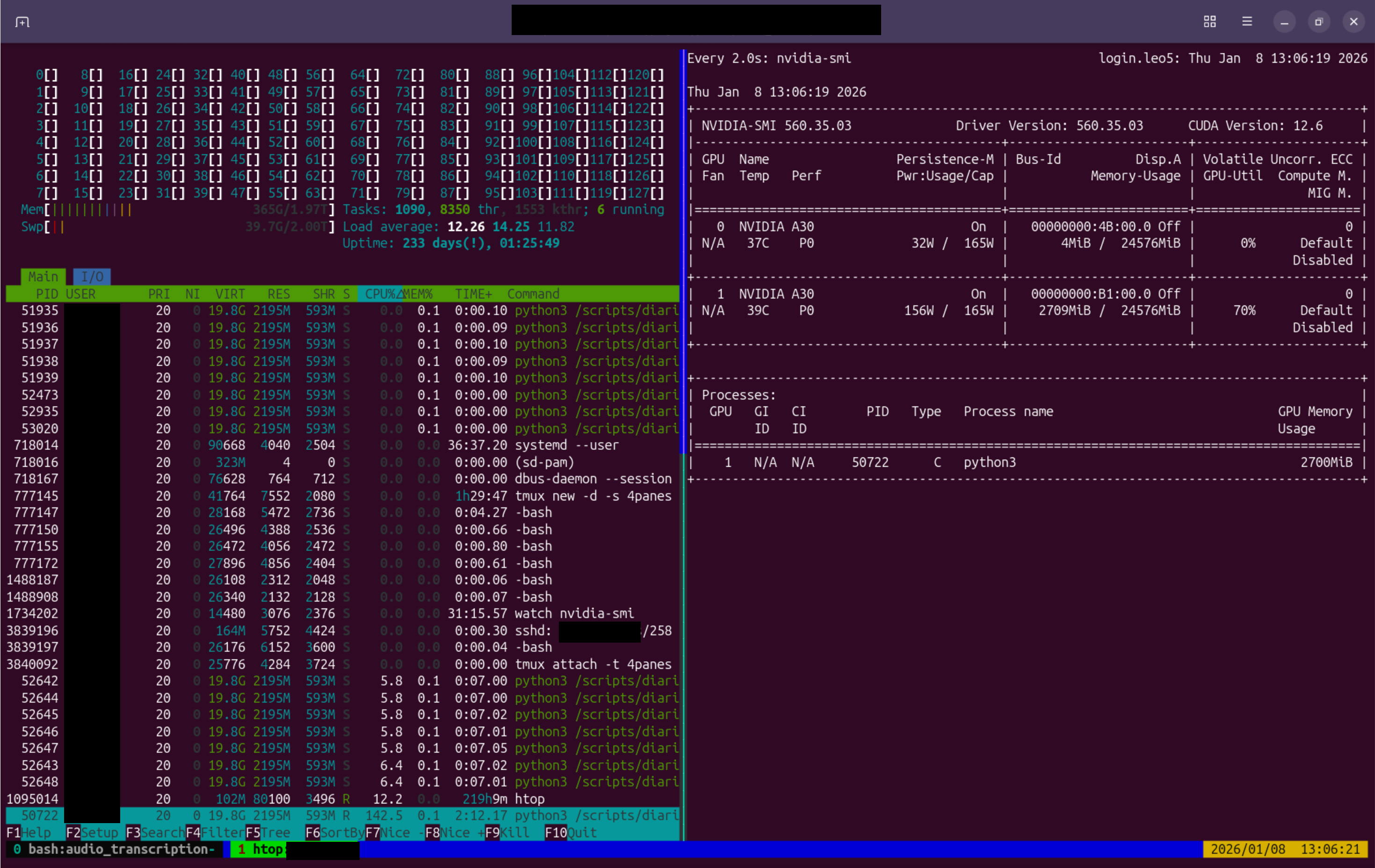This screenshot has width=1375, height=868.
Task: Toggle F5 Tree view in htop
Action: (268, 832)
